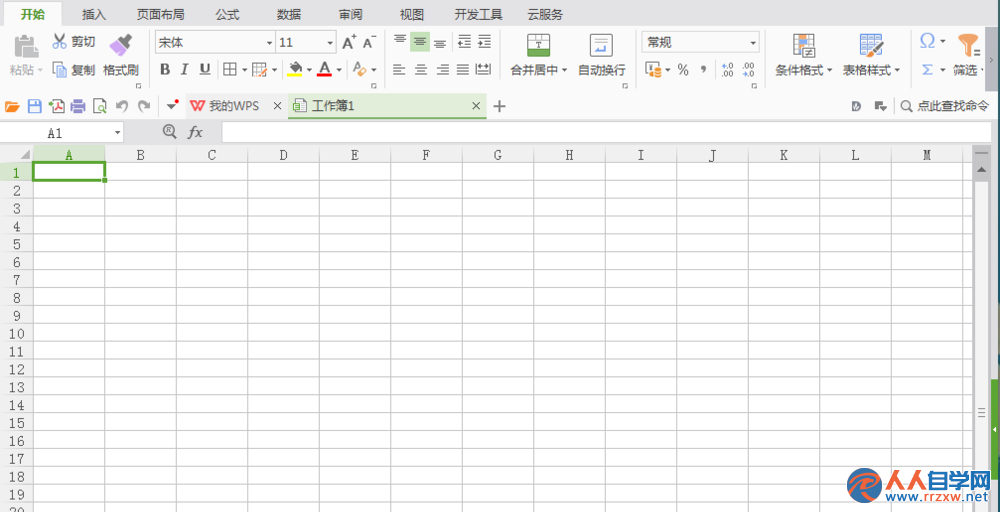Click the undo arrow
The image size is (1000, 512).
(x=122, y=106)
